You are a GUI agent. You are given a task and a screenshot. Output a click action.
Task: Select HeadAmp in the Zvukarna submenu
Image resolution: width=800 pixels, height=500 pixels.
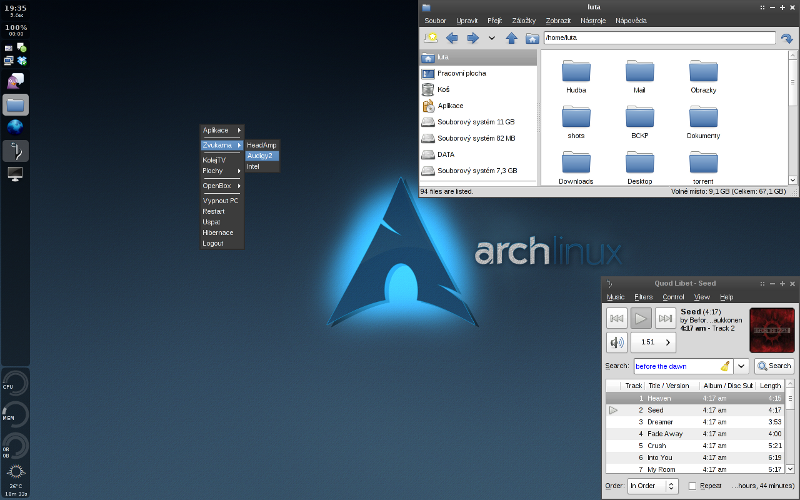pyautogui.click(x=262, y=145)
